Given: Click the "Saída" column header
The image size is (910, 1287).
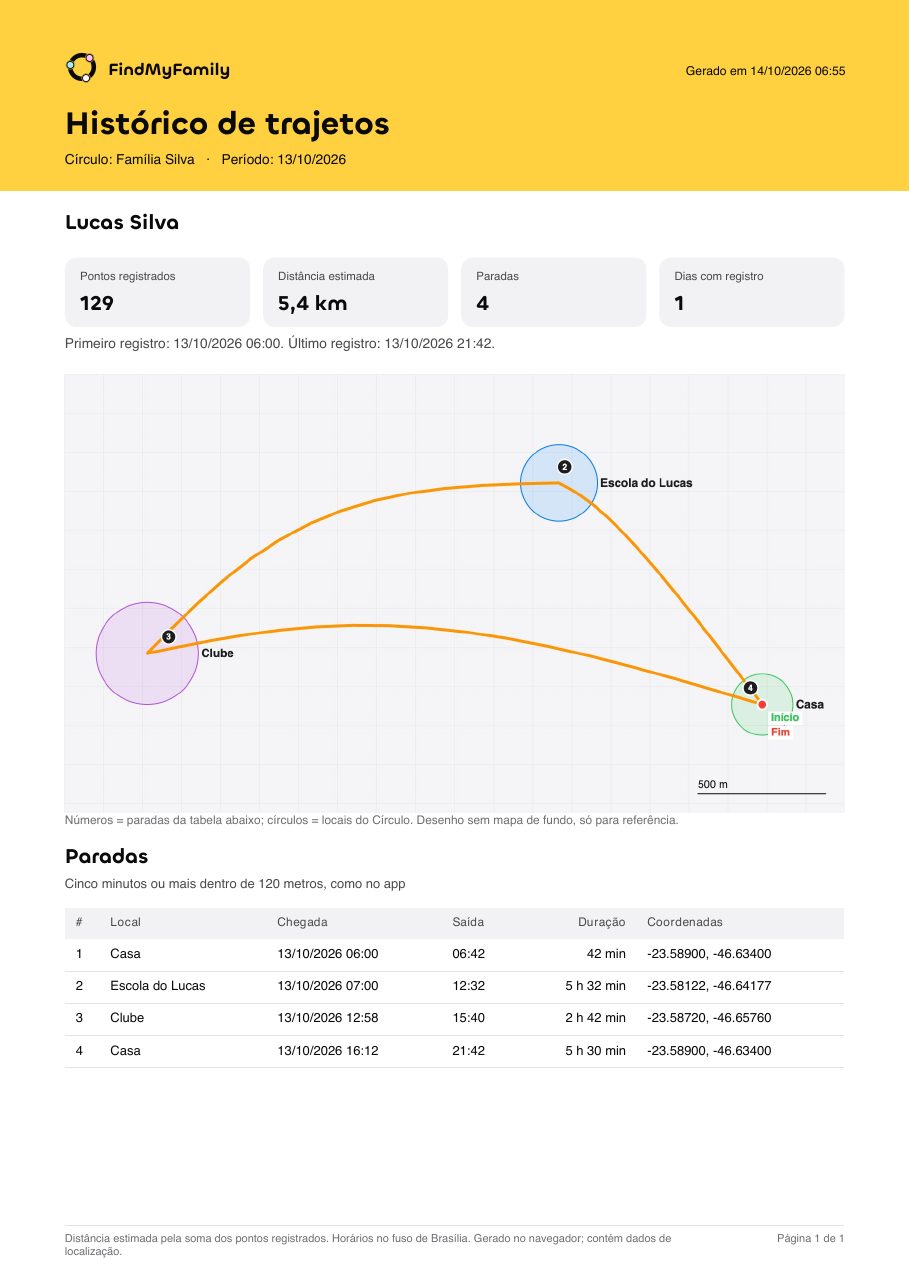Looking at the screenshot, I should point(469,922).
